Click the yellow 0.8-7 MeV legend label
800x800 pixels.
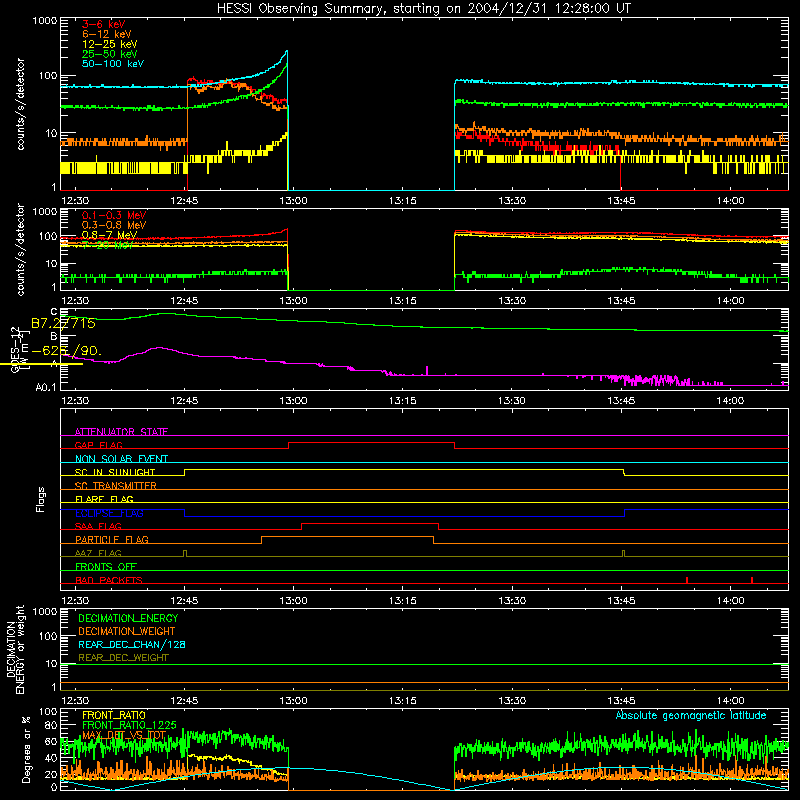coord(109,235)
